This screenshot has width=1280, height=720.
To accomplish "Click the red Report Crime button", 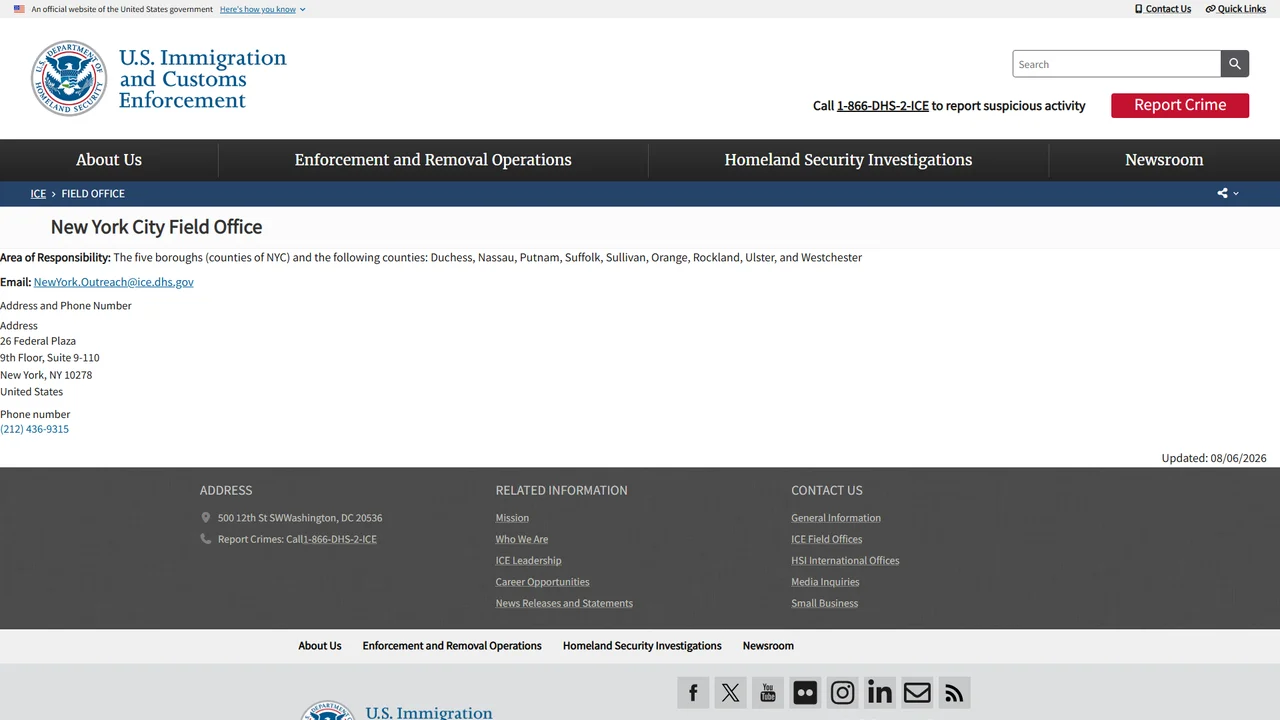I will (1180, 105).
